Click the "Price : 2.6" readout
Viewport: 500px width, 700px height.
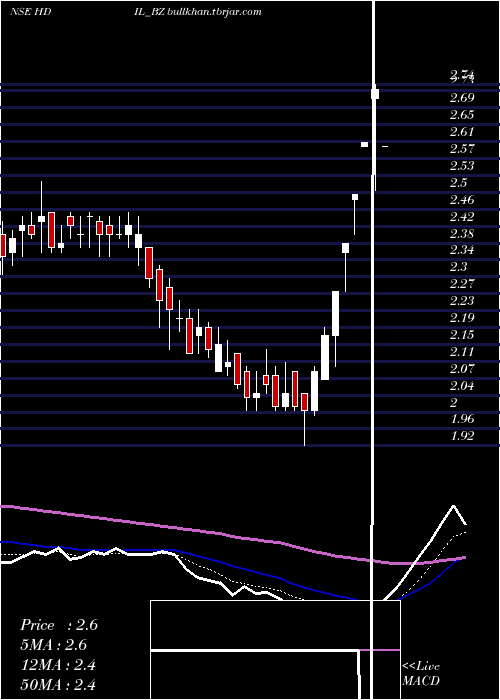(58, 625)
